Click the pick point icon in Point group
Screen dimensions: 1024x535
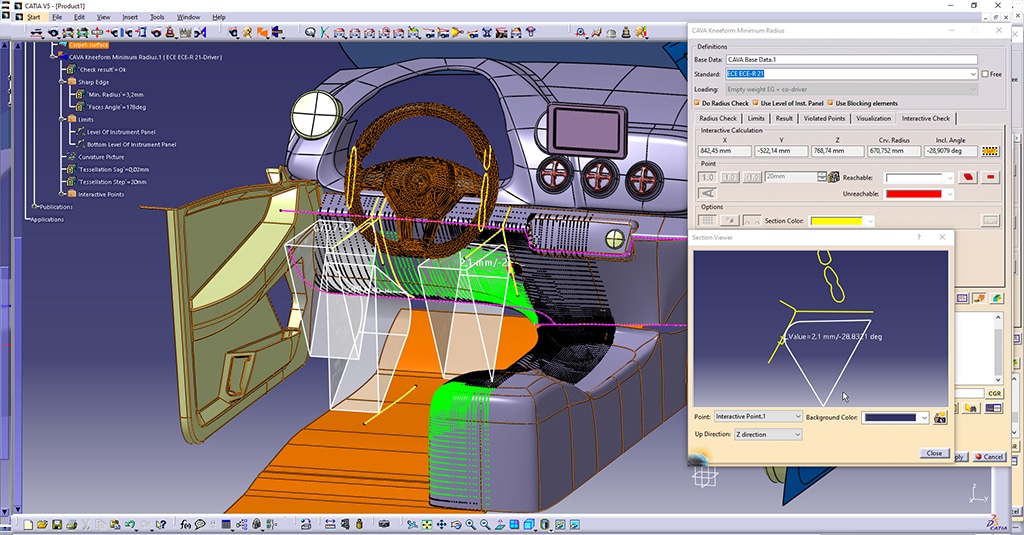coord(833,177)
